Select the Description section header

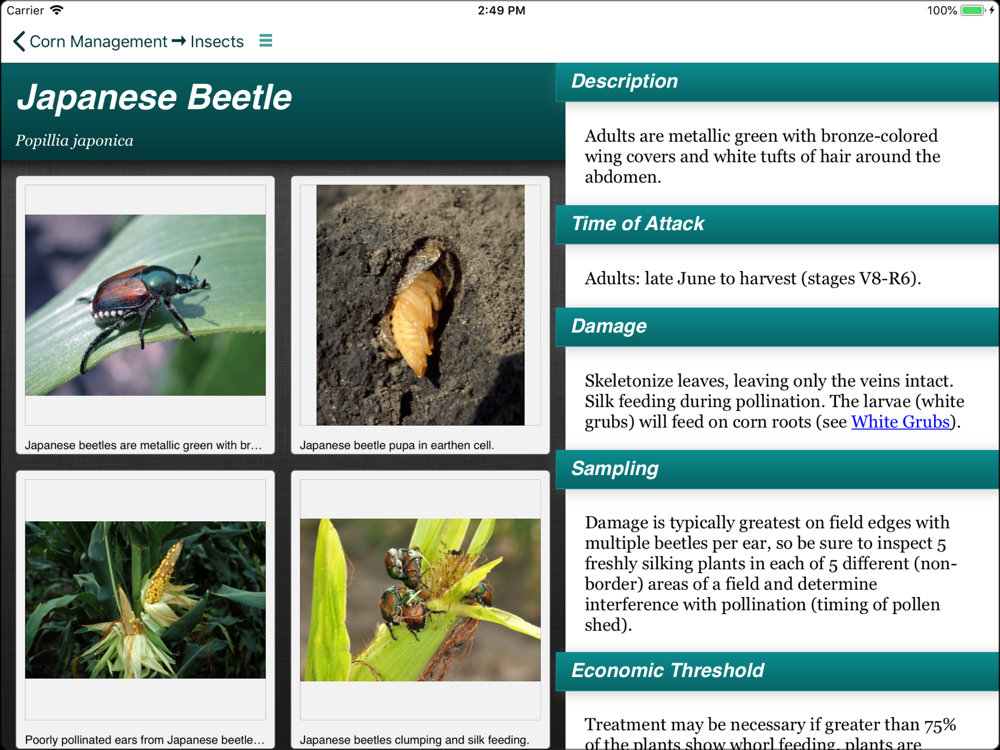pyautogui.click(x=778, y=82)
